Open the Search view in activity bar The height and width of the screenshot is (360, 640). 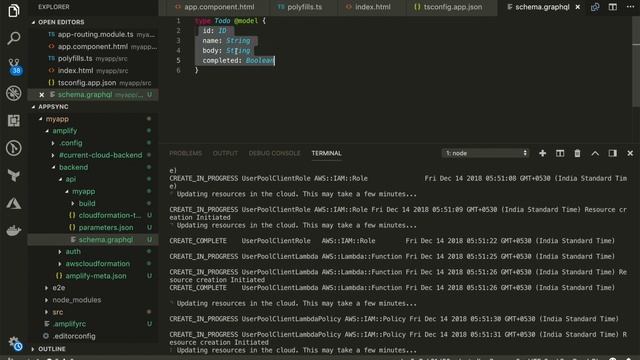tap(13, 38)
